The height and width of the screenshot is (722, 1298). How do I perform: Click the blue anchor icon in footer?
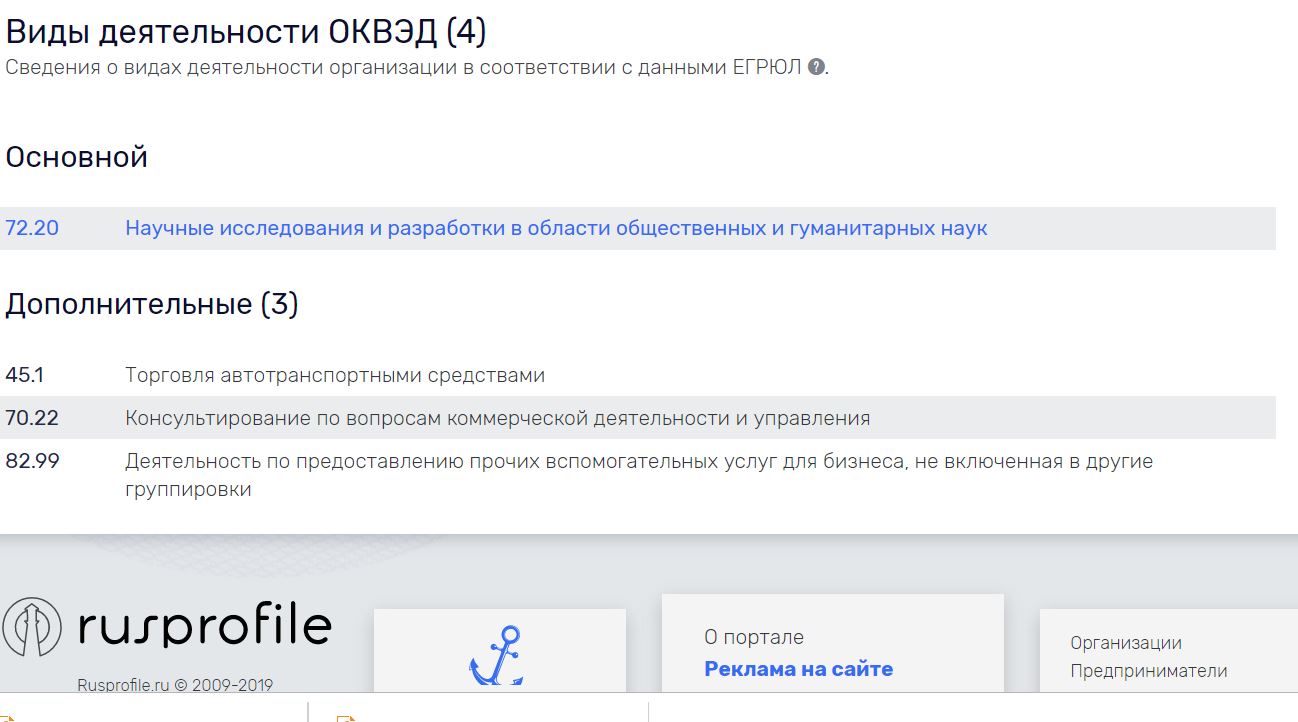coord(497,655)
